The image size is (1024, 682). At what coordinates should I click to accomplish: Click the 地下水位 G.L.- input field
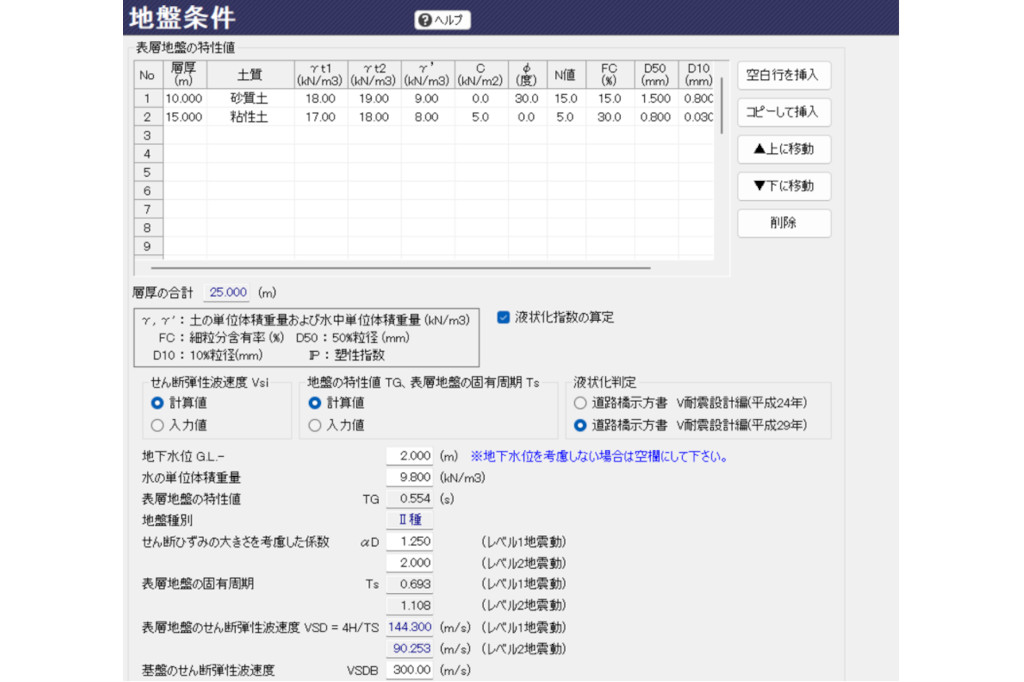coord(411,456)
